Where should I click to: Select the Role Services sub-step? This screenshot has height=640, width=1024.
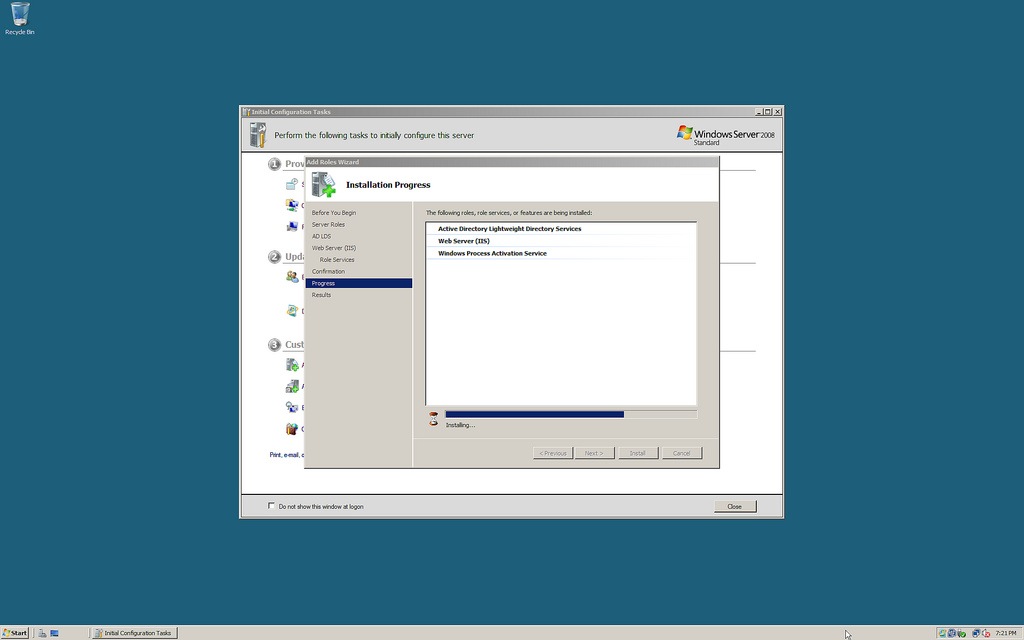pyautogui.click(x=337, y=260)
